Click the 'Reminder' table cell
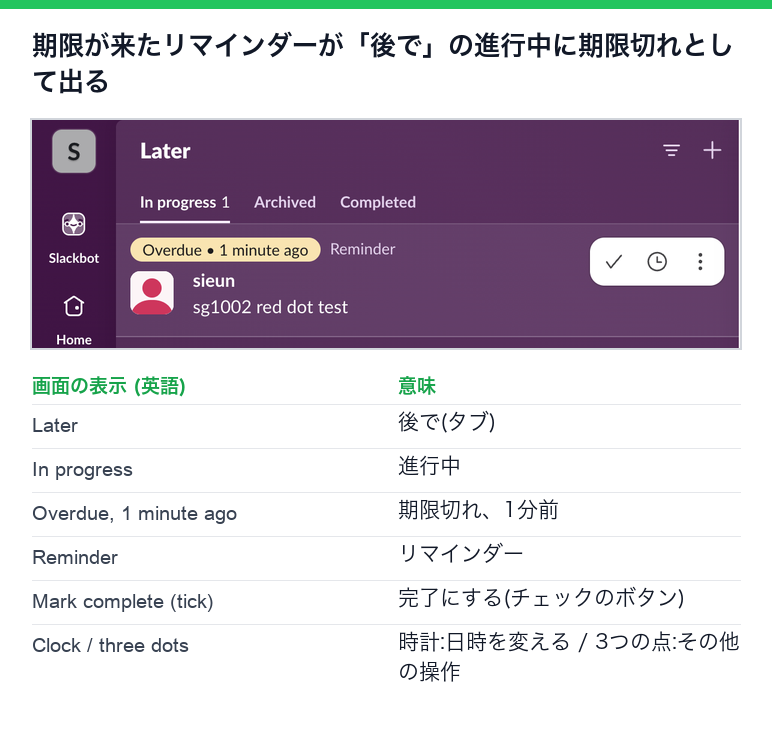The width and height of the screenshot is (772, 736). 75,557
